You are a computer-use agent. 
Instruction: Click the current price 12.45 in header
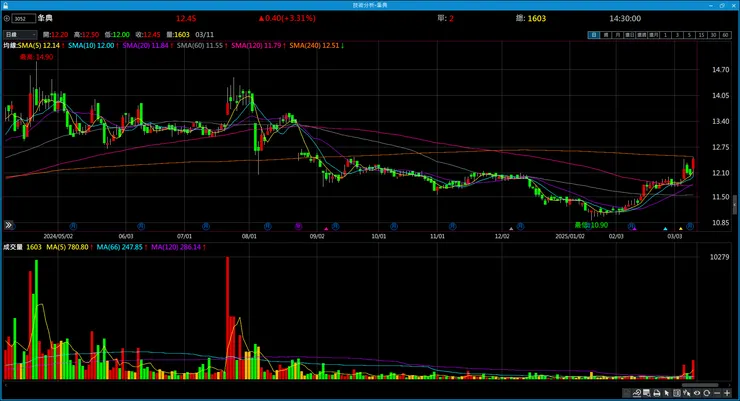[x=186, y=18]
